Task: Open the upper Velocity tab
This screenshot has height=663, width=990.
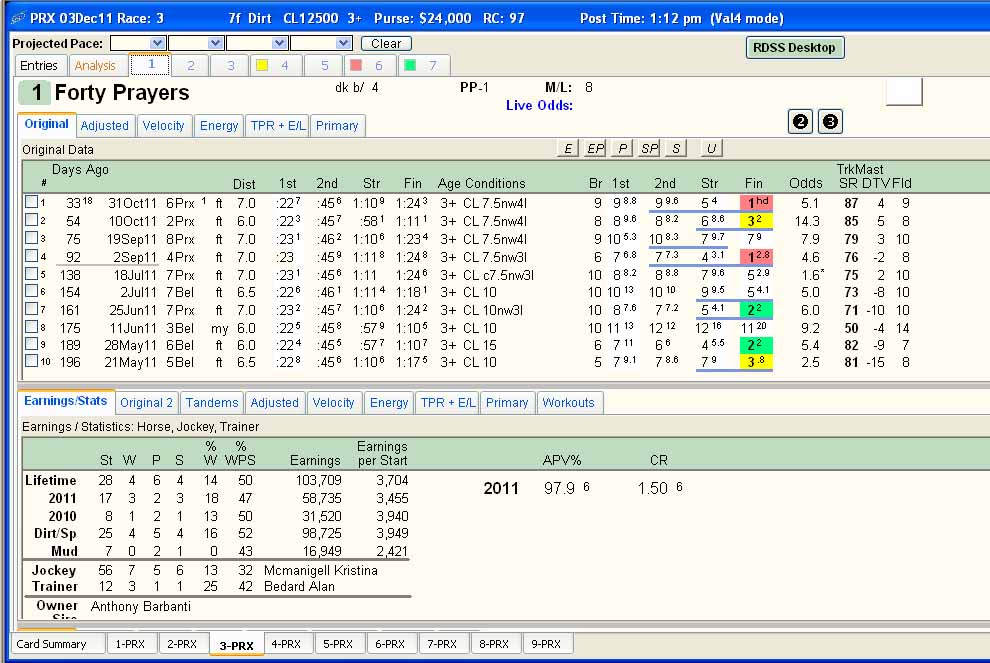Action: [164, 126]
